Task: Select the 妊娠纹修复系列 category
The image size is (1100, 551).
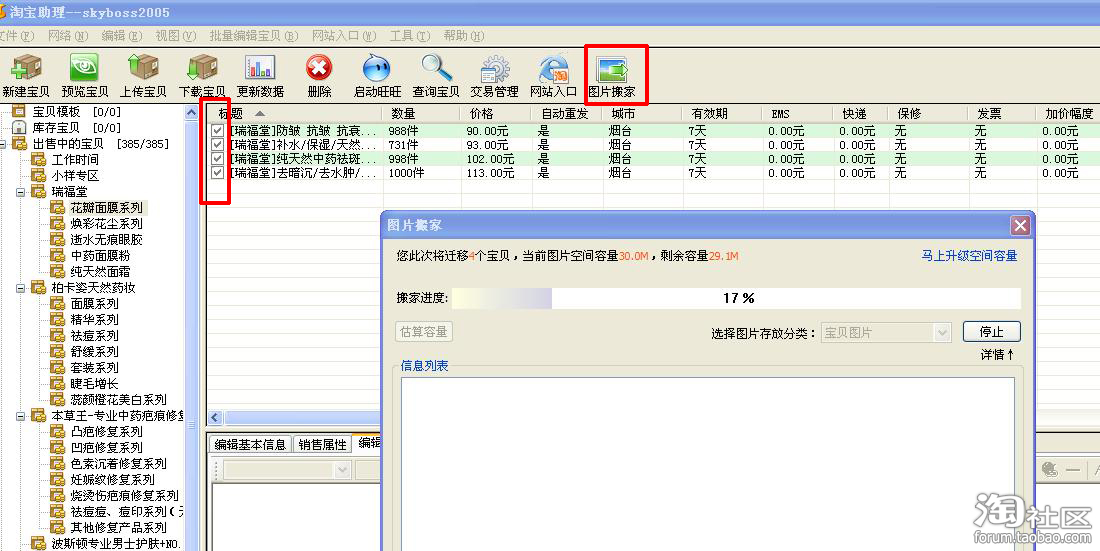Action: [113, 479]
